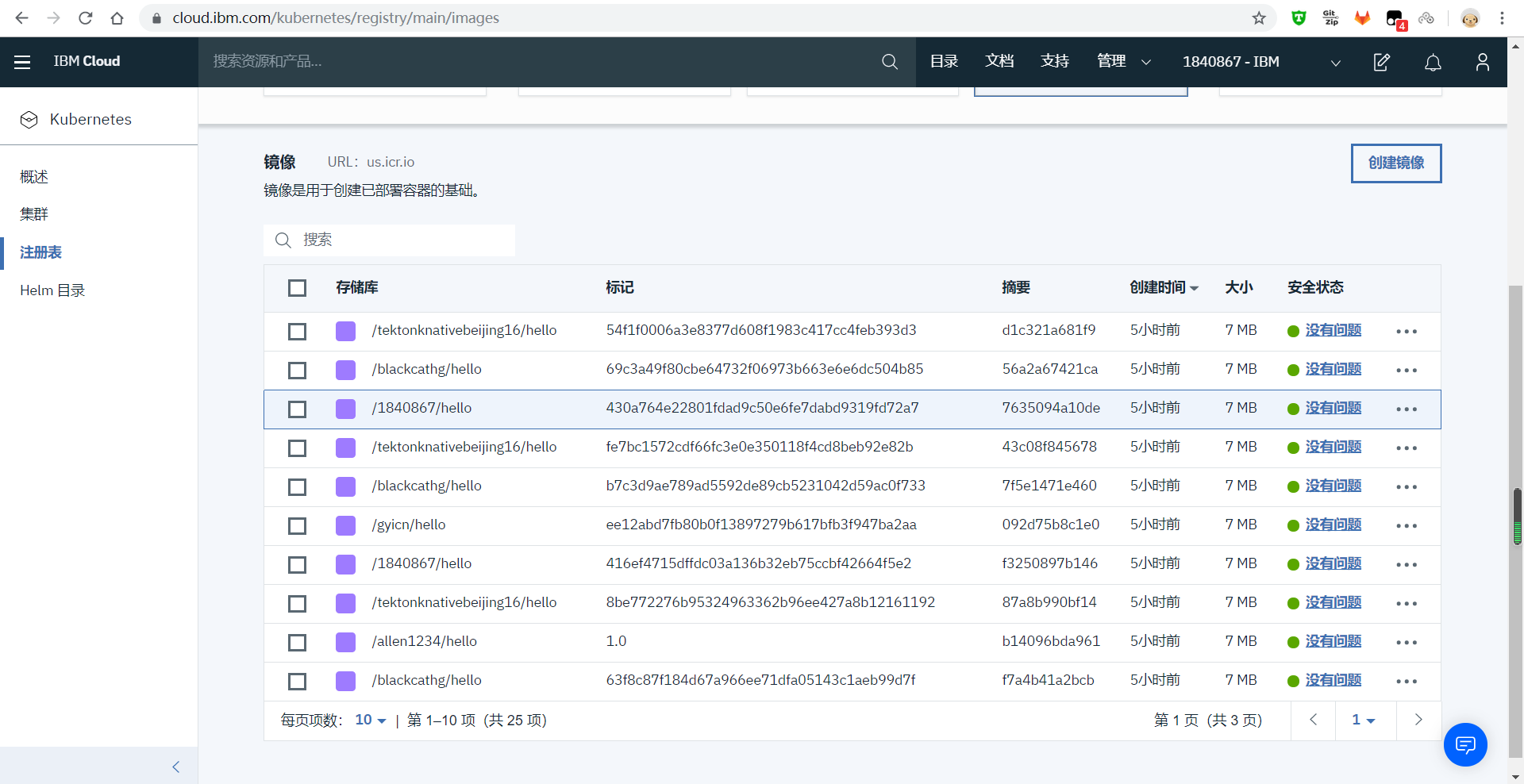Image resolution: width=1524 pixels, height=784 pixels.
Task: Open overflow menu for b14096bda961 row
Action: (1407, 643)
